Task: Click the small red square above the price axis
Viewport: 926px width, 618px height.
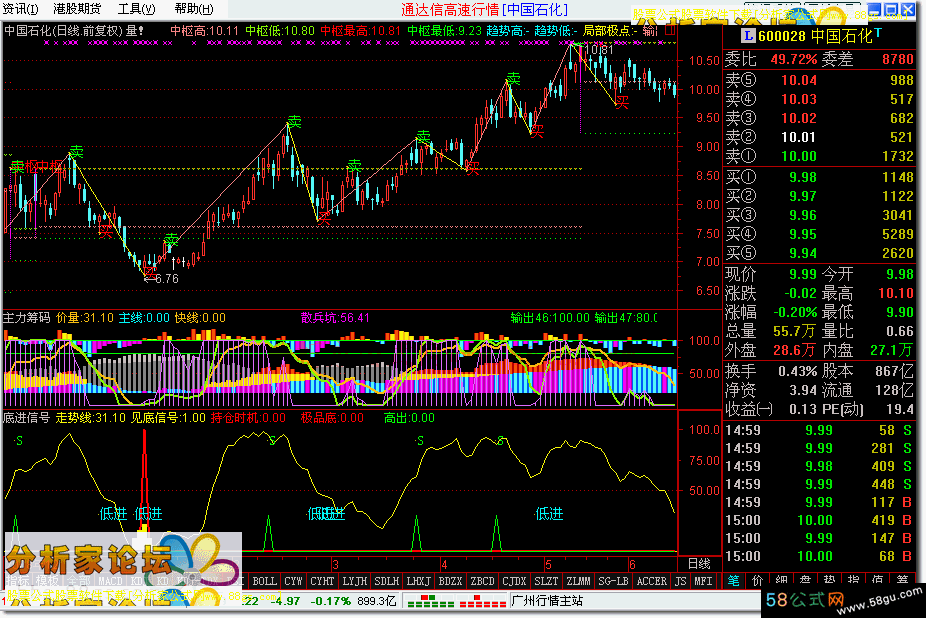Action: (670, 30)
